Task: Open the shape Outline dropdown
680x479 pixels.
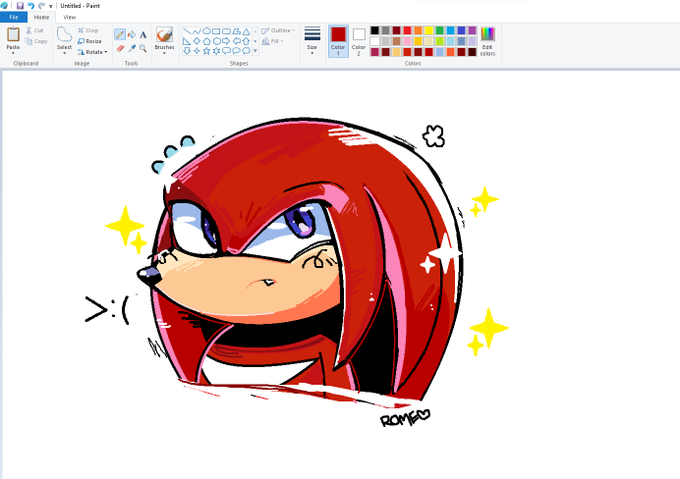Action: (278, 31)
